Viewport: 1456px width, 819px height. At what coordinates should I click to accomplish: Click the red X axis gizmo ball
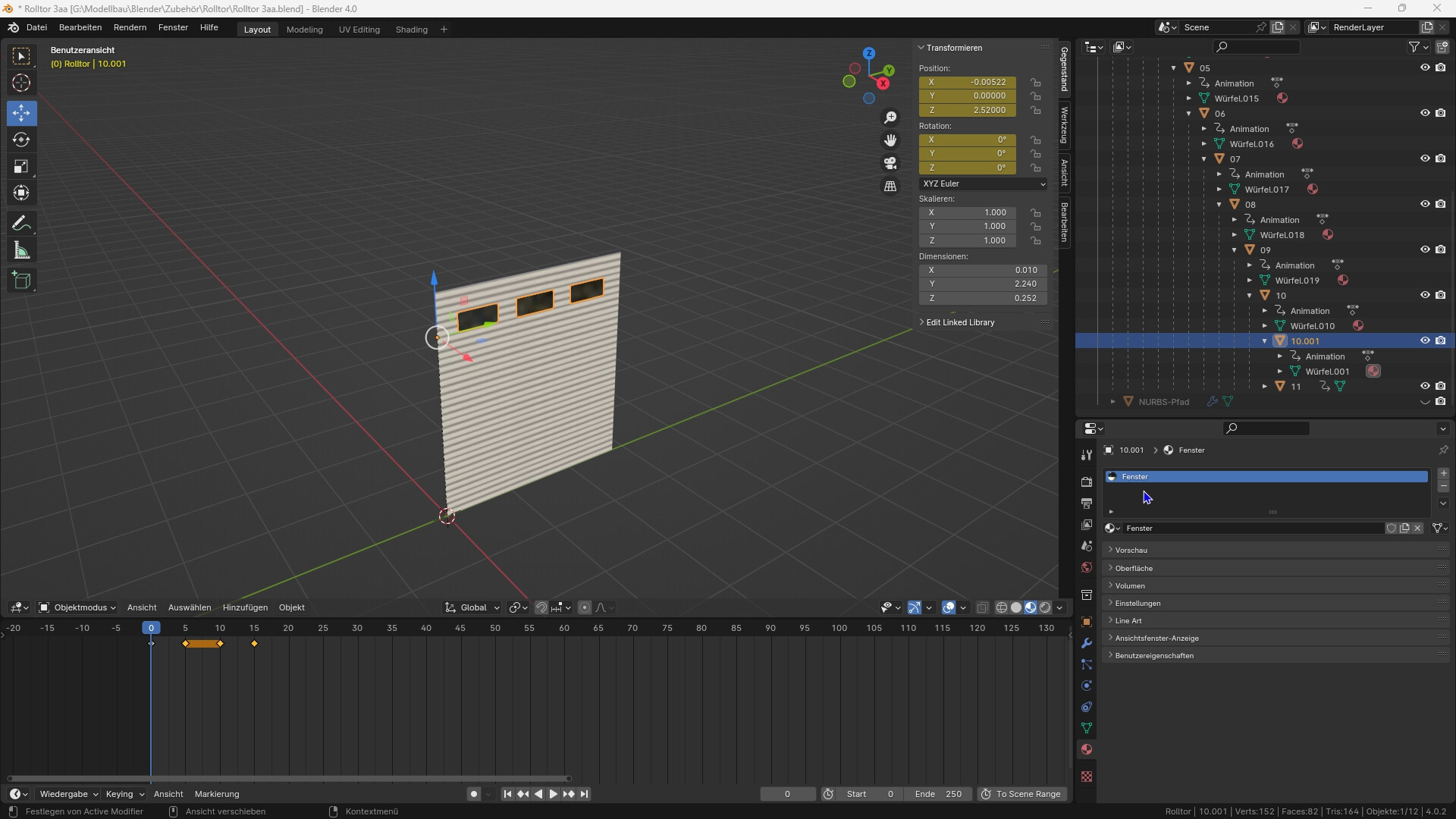click(883, 83)
